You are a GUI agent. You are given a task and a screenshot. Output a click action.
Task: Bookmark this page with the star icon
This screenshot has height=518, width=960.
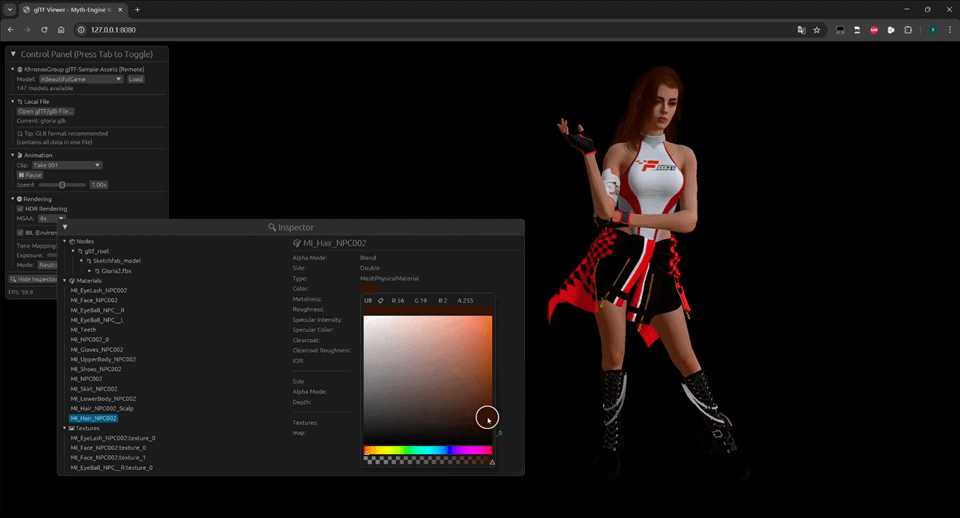tap(817, 30)
